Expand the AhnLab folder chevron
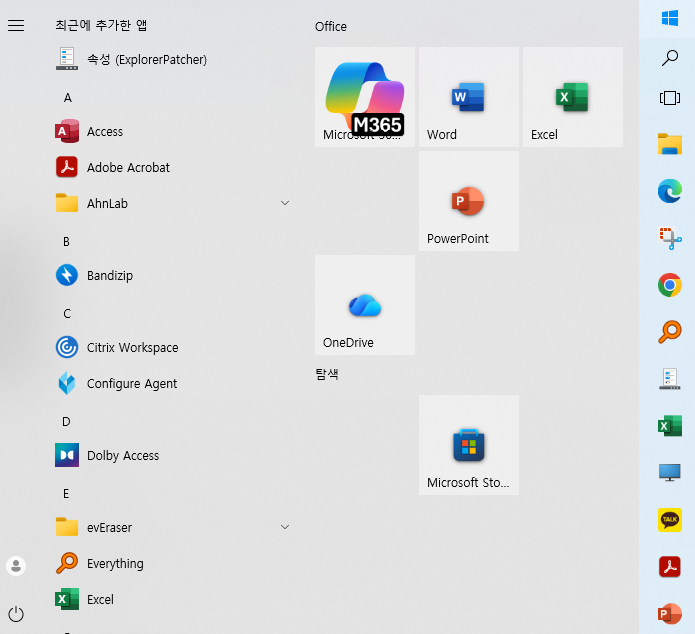 (x=285, y=203)
